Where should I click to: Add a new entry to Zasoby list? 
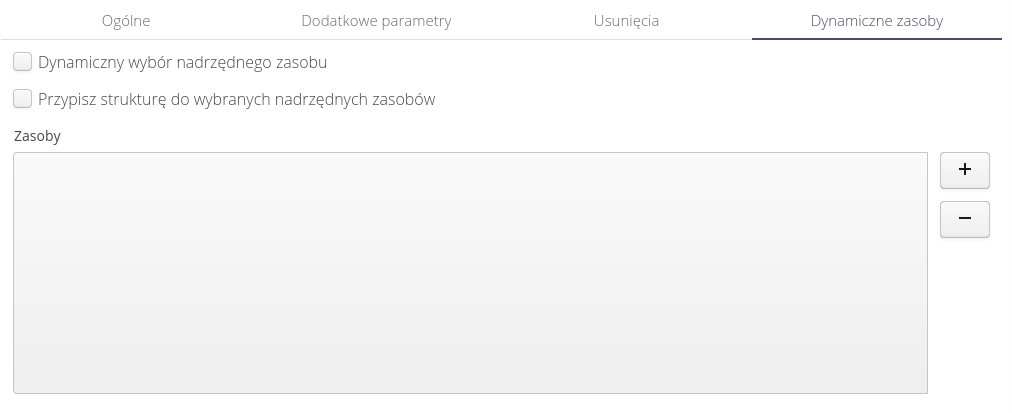point(964,170)
